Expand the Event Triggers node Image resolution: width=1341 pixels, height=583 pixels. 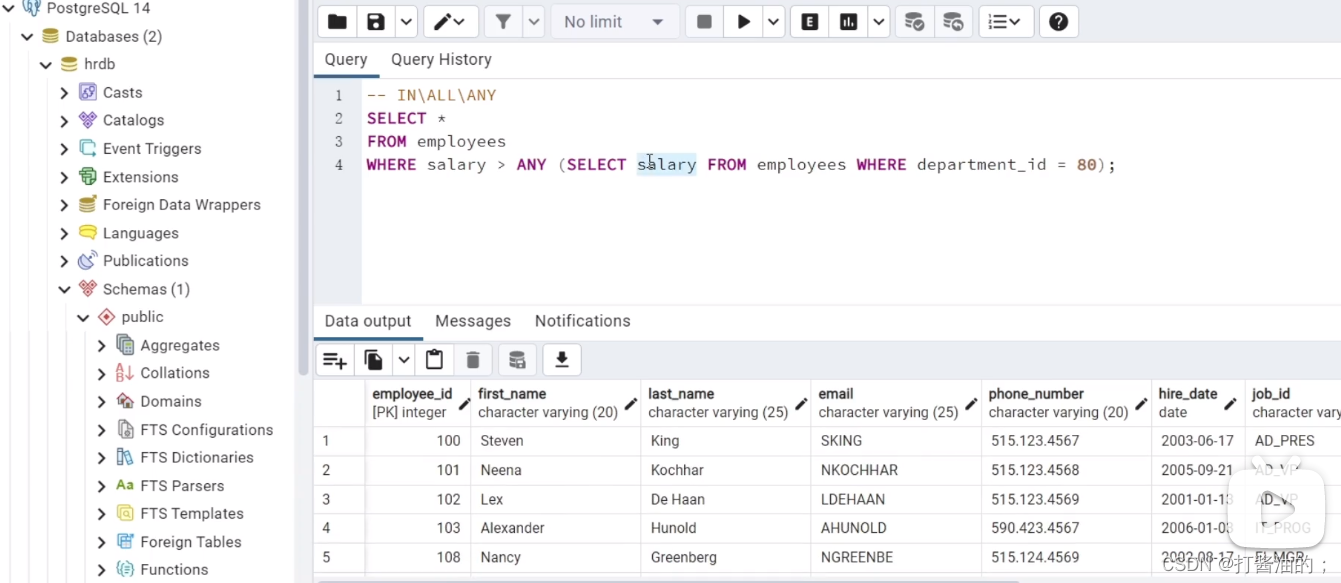click(64, 148)
